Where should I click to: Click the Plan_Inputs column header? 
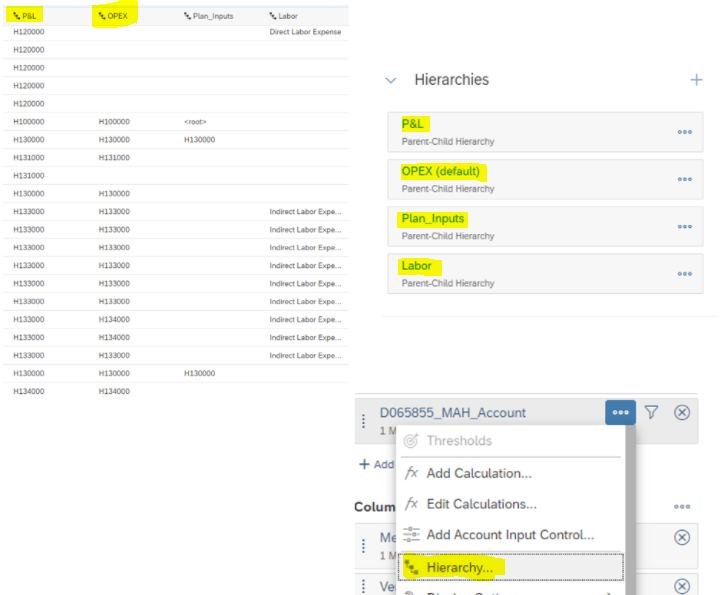(x=210, y=16)
